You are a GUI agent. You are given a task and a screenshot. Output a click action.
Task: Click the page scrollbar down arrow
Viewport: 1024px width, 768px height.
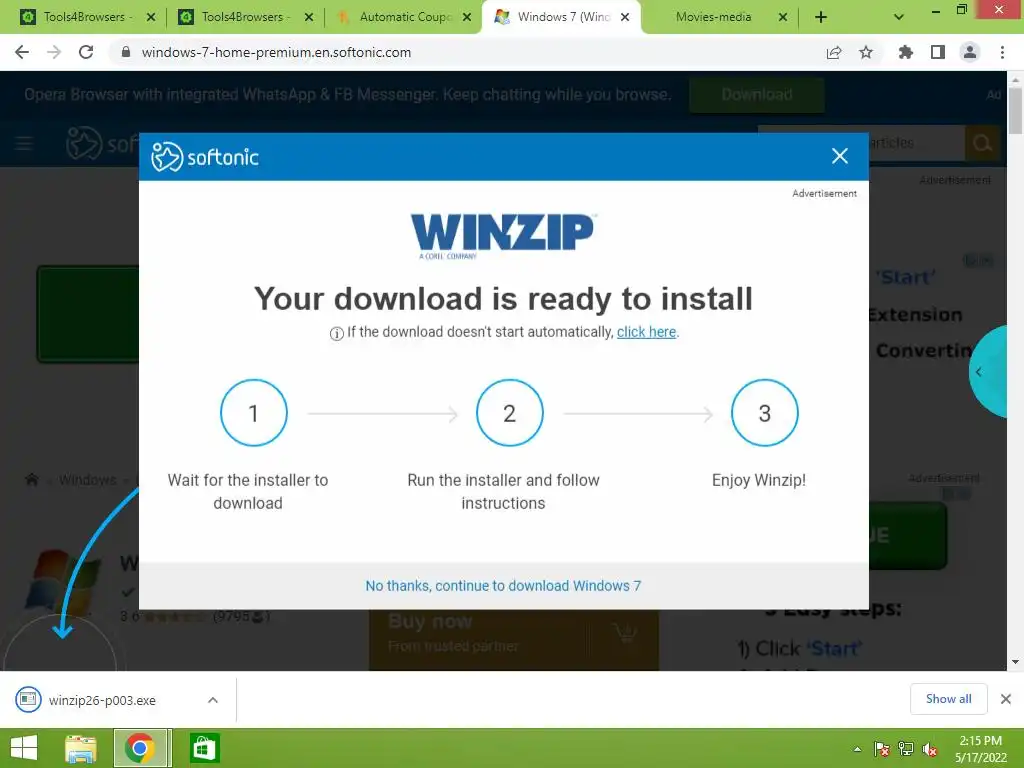click(x=1016, y=662)
